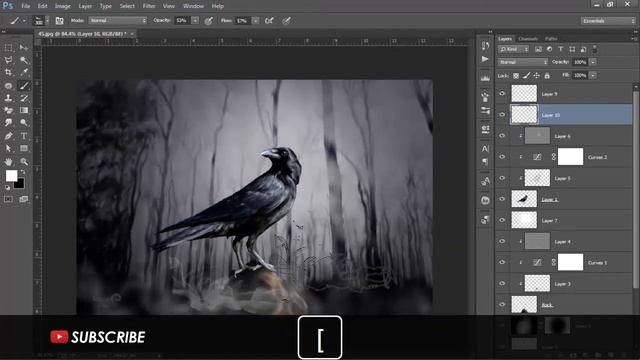Screen dimensions: 640x360
Task: Hide the crow layer Layer 1
Action: pos(502,199)
